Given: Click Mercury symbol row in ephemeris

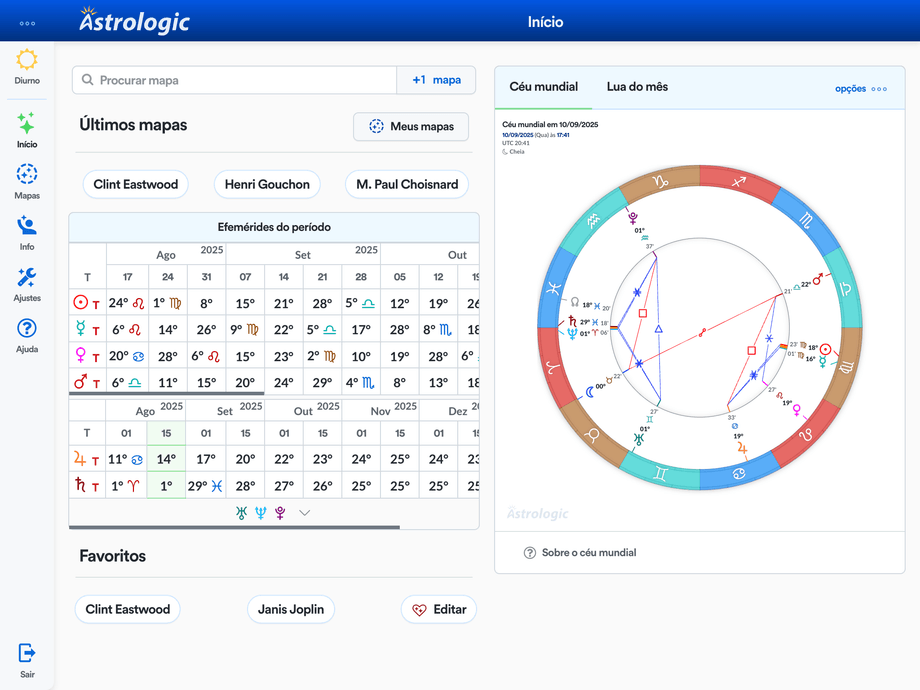Looking at the screenshot, I should click(x=80, y=329).
